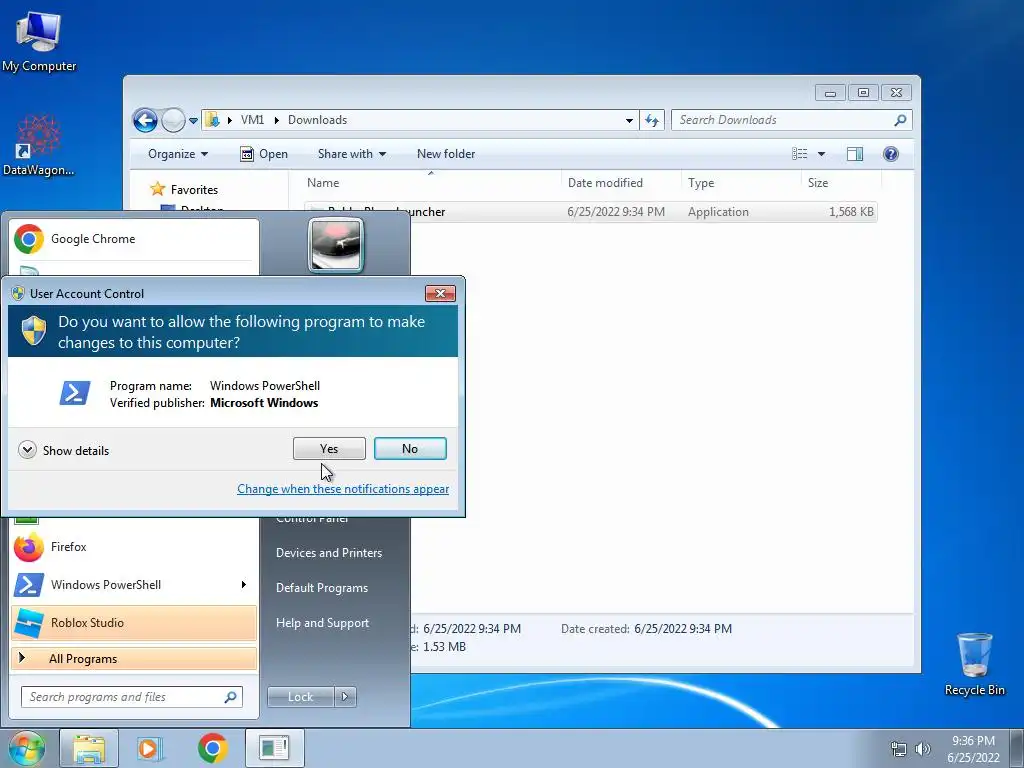Open the Organize dropdown menu
Viewport: 1024px width, 768px height.
pyautogui.click(x=178, y=154)
